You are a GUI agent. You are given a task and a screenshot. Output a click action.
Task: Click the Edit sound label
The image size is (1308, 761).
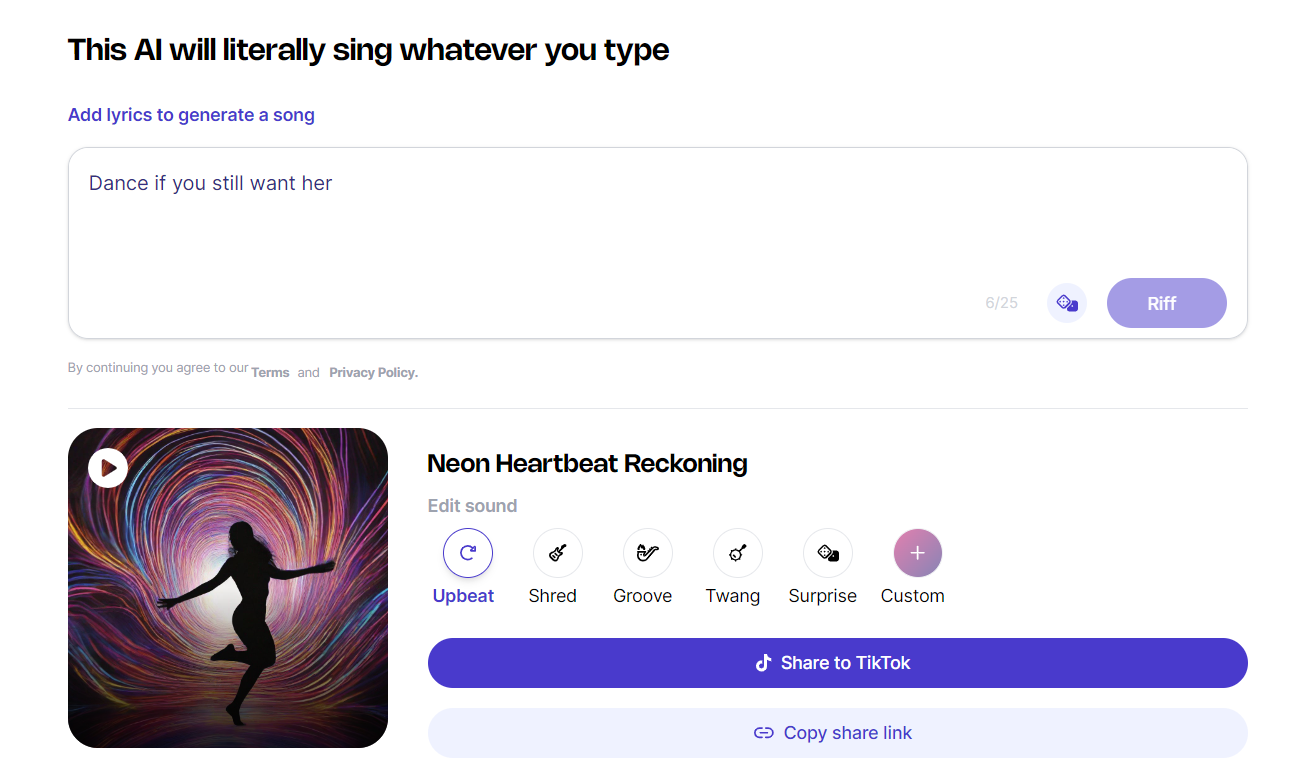(472, 506)
